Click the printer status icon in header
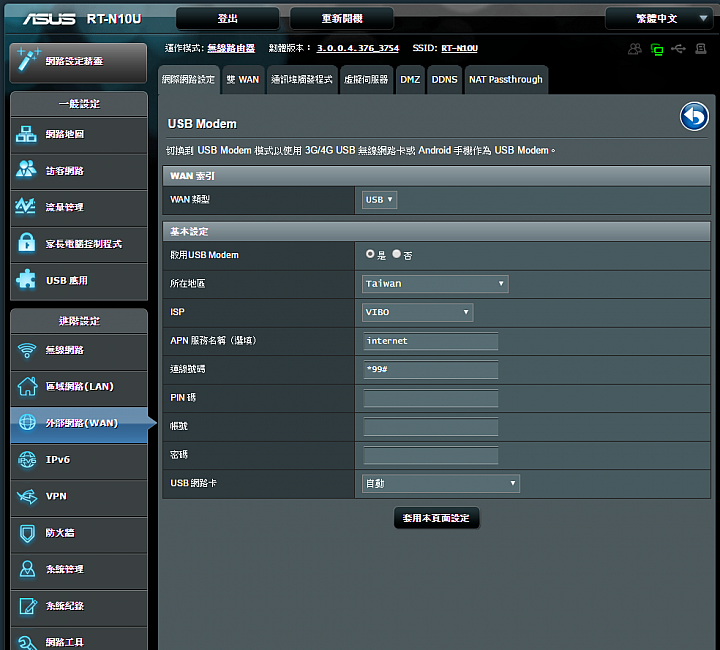 click(701, 48)
